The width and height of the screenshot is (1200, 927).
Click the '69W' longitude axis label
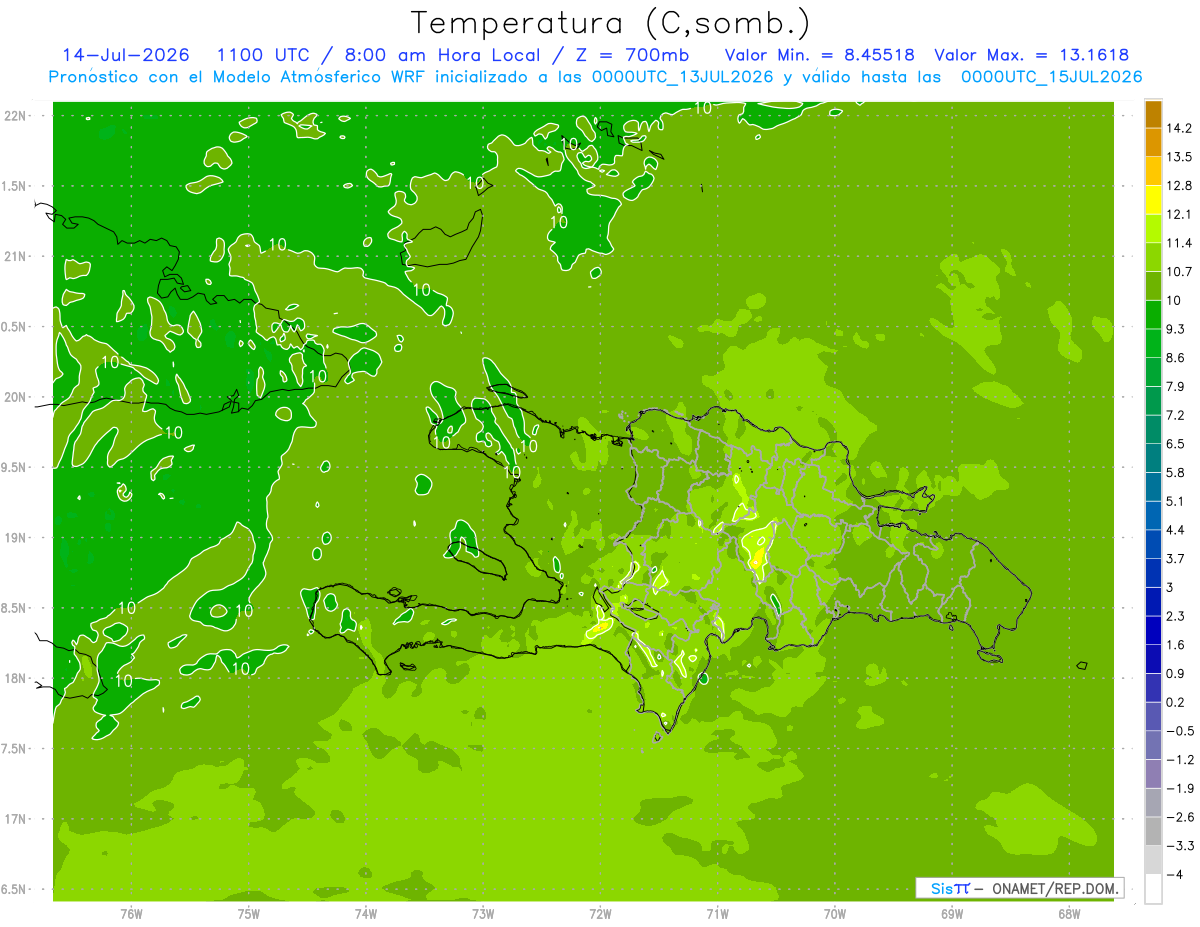[x=952, y=914]
